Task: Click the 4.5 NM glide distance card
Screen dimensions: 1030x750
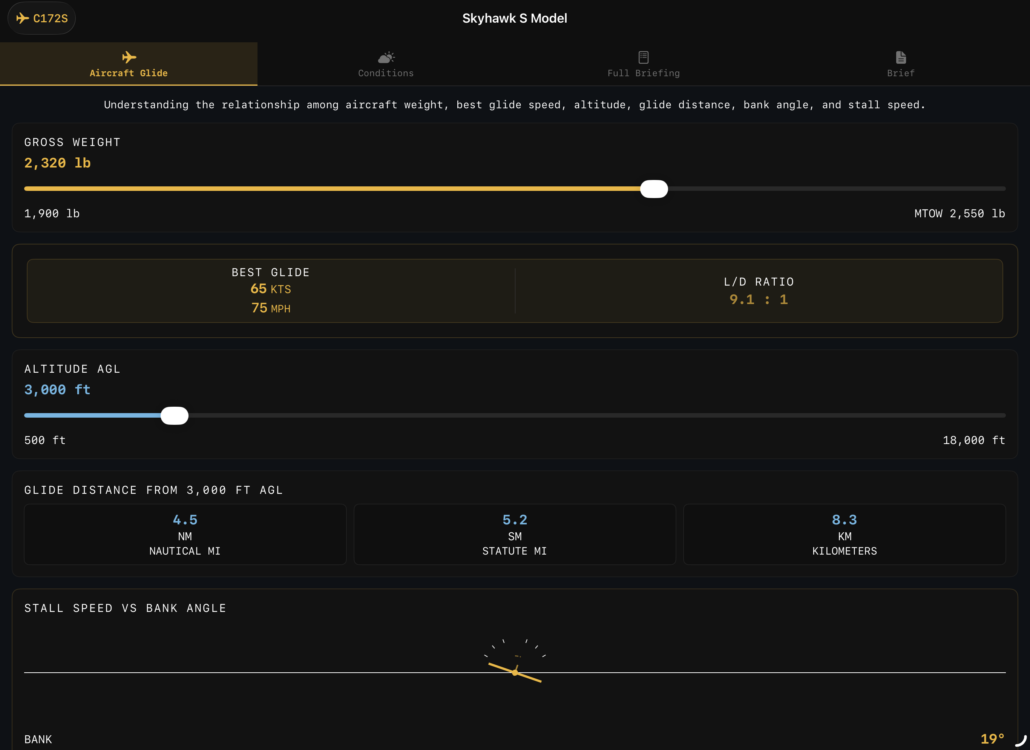Action: [185, 535]
